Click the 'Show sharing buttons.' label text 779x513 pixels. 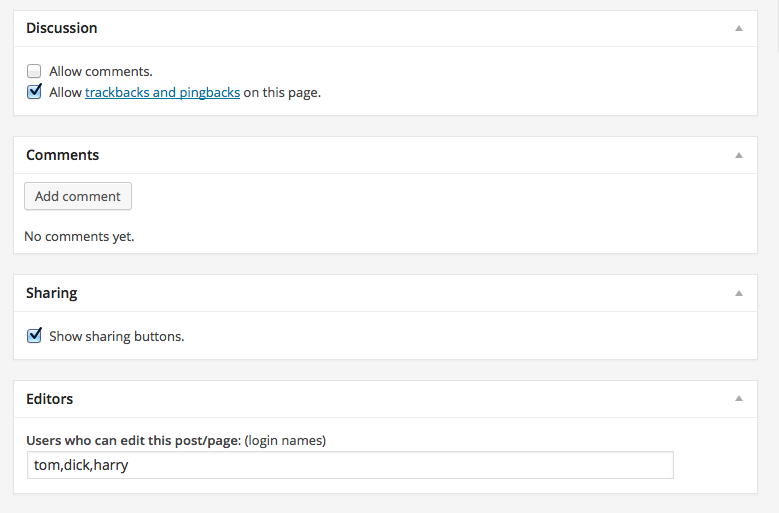[x=117, y=336]
